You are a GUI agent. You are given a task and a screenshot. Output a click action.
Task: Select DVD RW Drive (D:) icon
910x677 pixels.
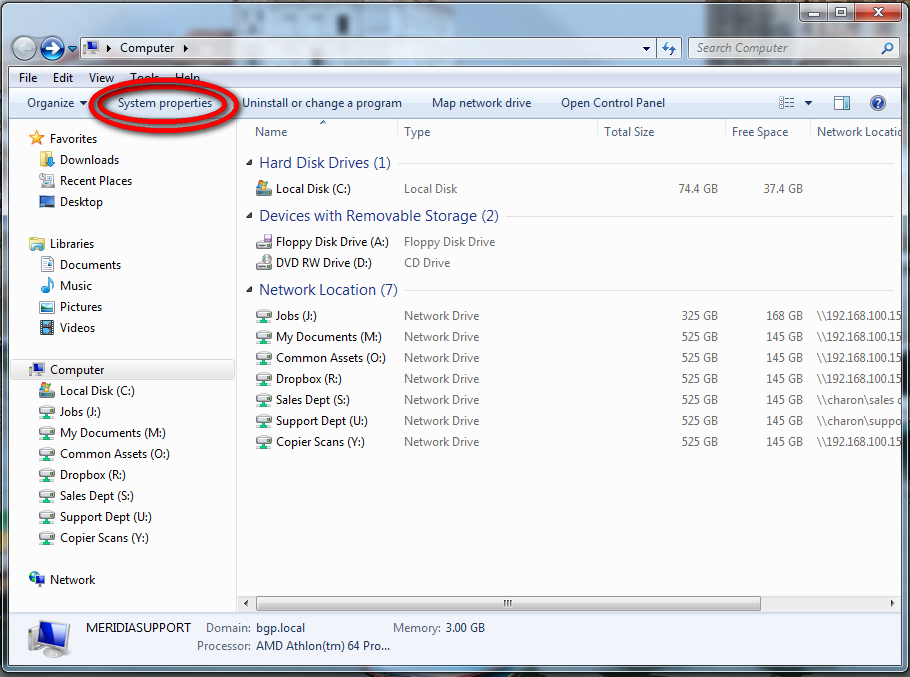pyautogui.click(x=264, y=263)
